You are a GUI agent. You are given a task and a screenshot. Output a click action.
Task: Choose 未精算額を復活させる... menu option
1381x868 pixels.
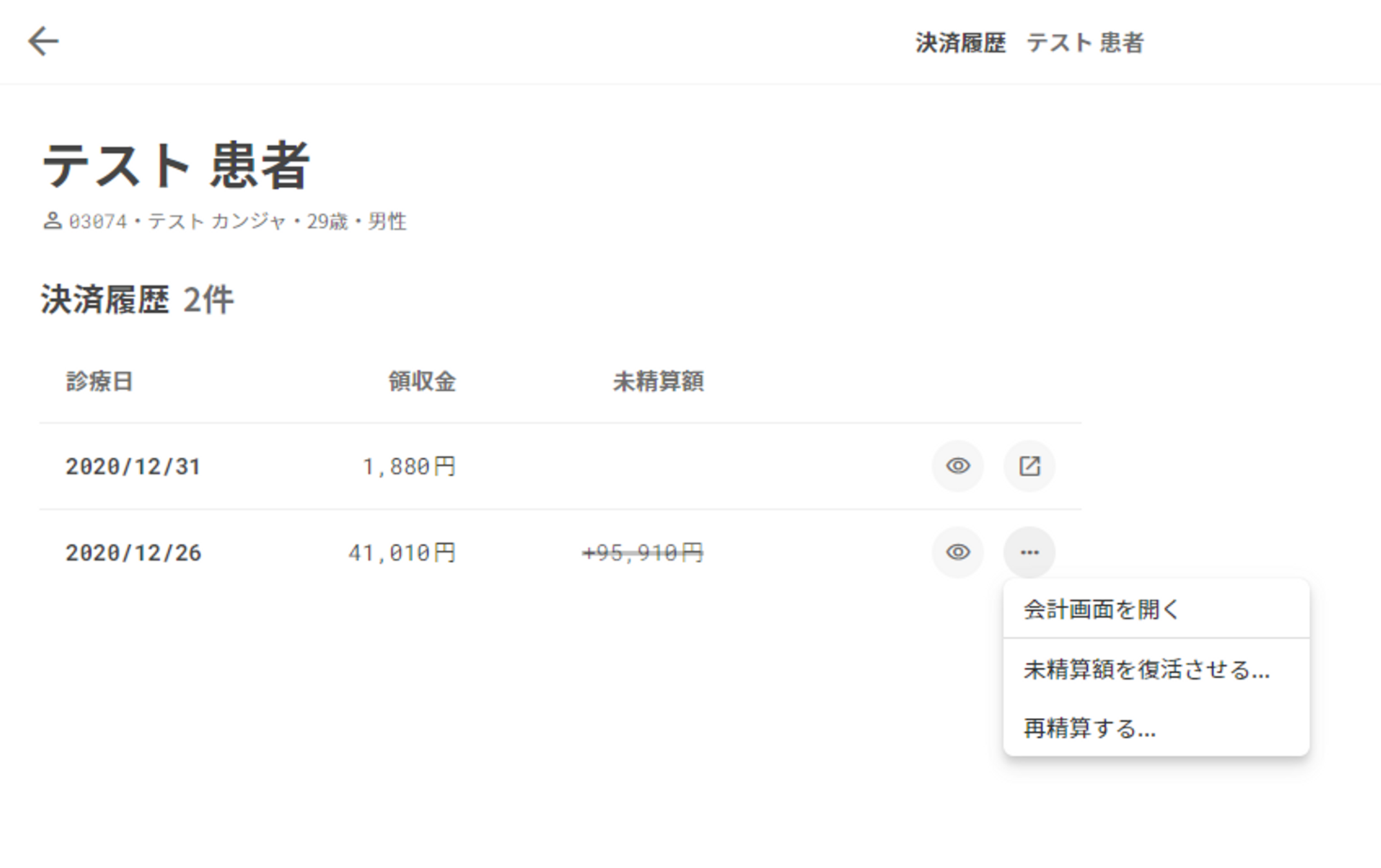[1146, 669]
